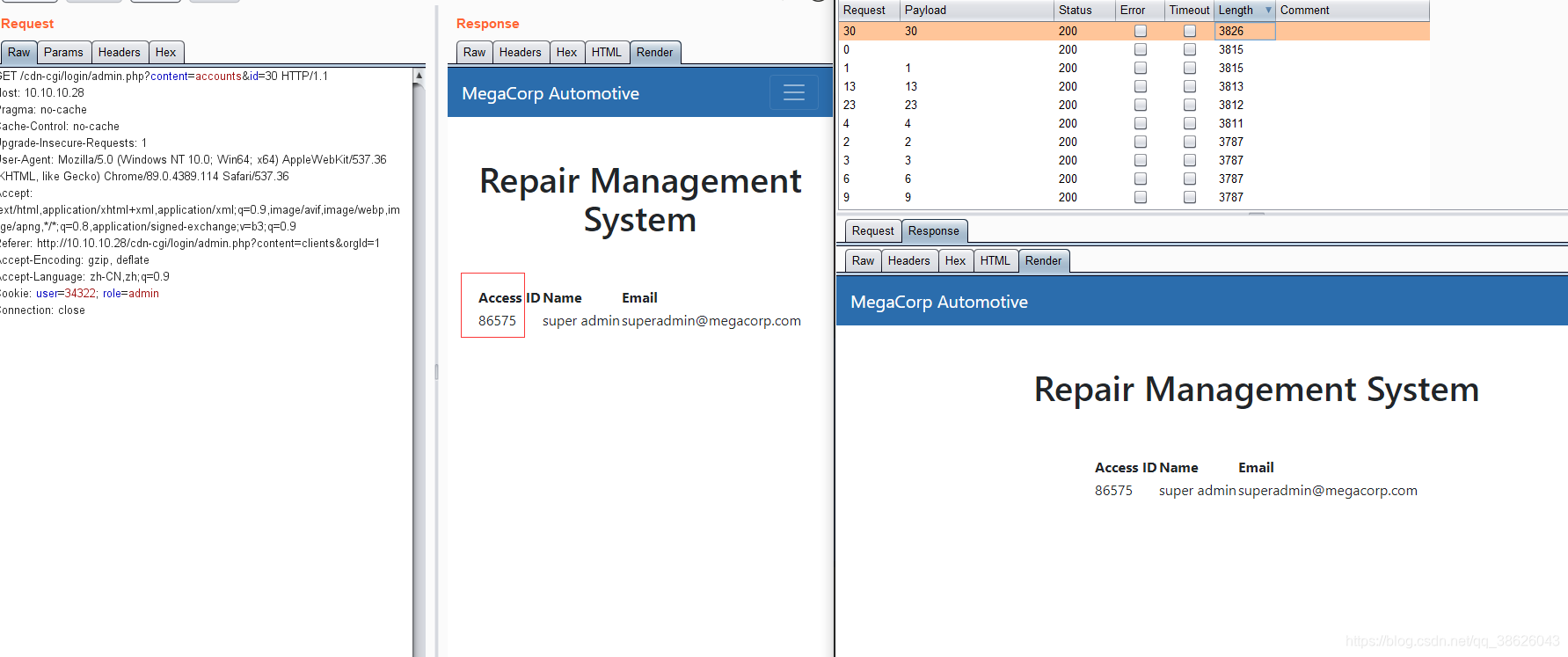Toggle Error checkbox for request 30

(1141, 31)
